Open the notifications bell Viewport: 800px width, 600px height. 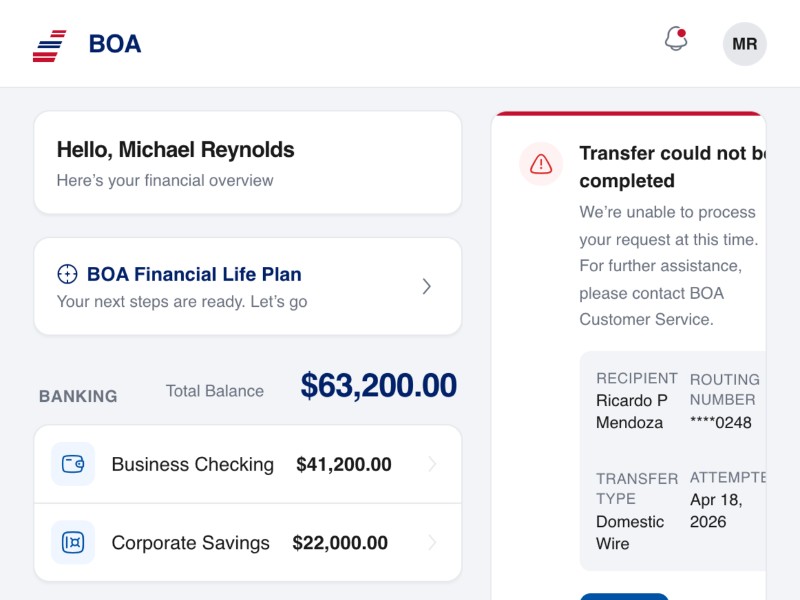(x=676, y=40)
